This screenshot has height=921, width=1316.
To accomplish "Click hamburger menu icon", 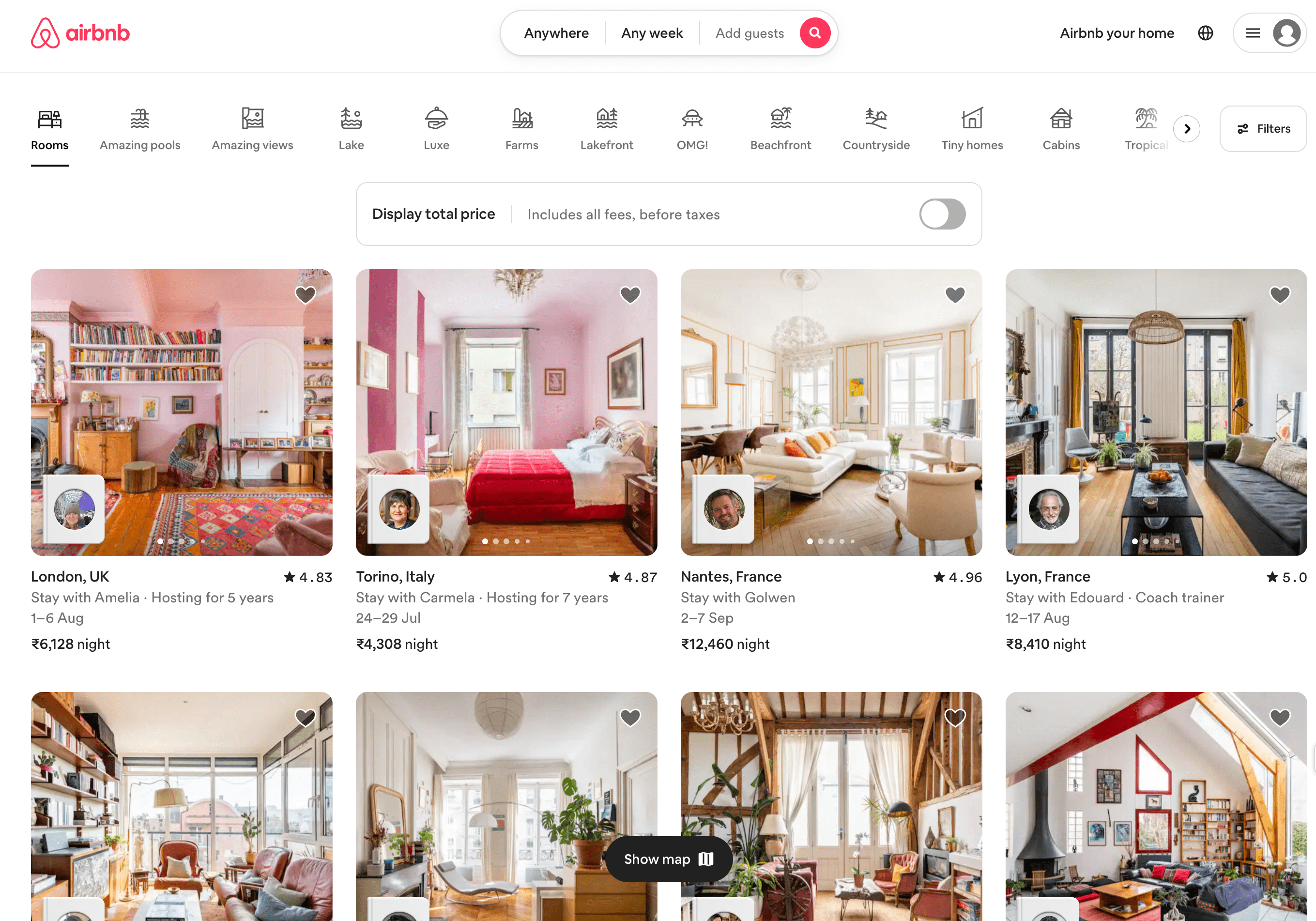I will (1252, 33).
